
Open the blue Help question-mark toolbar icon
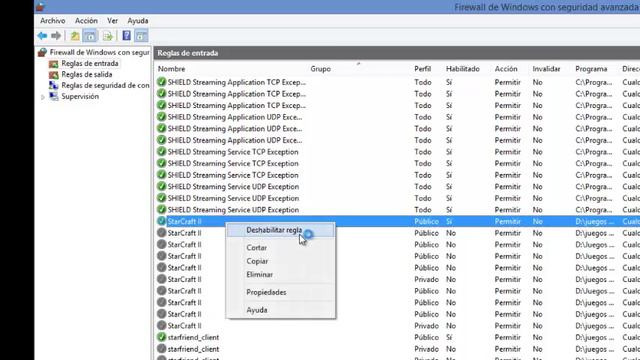127,36
